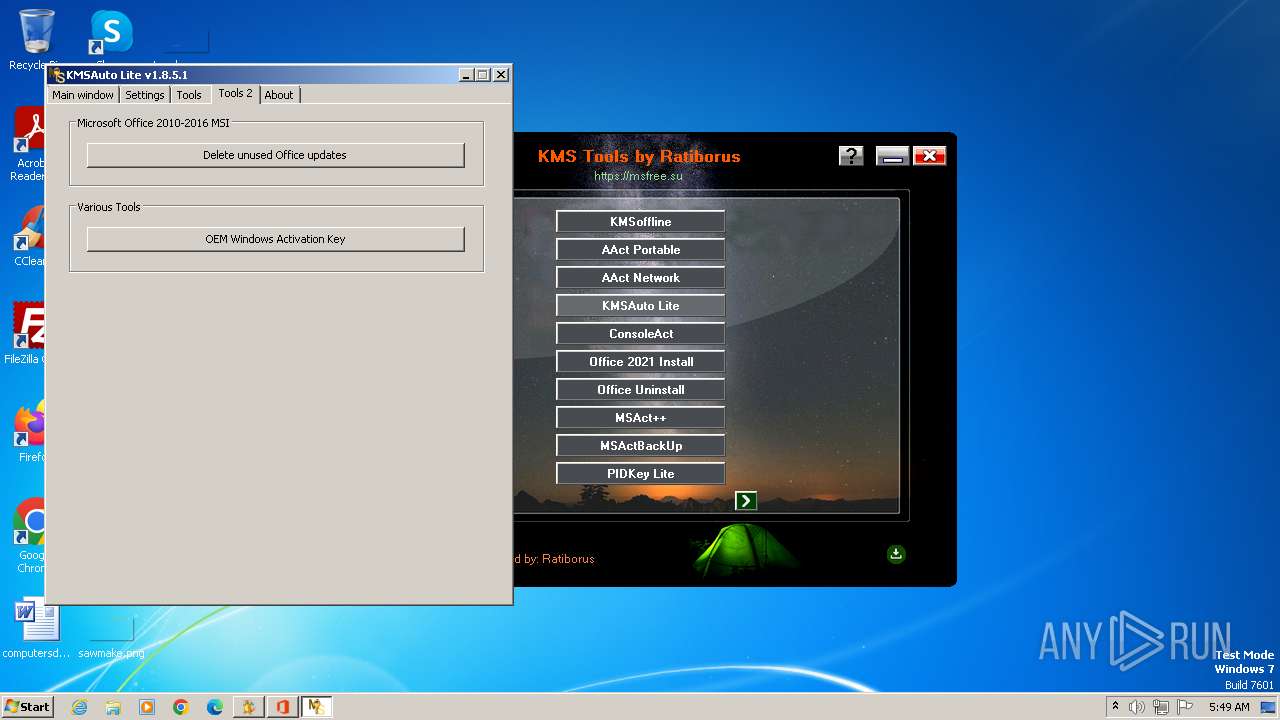Click Office Uninstall button
Image resolution: width=1280 pixels, height=720 pixels.
(640, 390)
